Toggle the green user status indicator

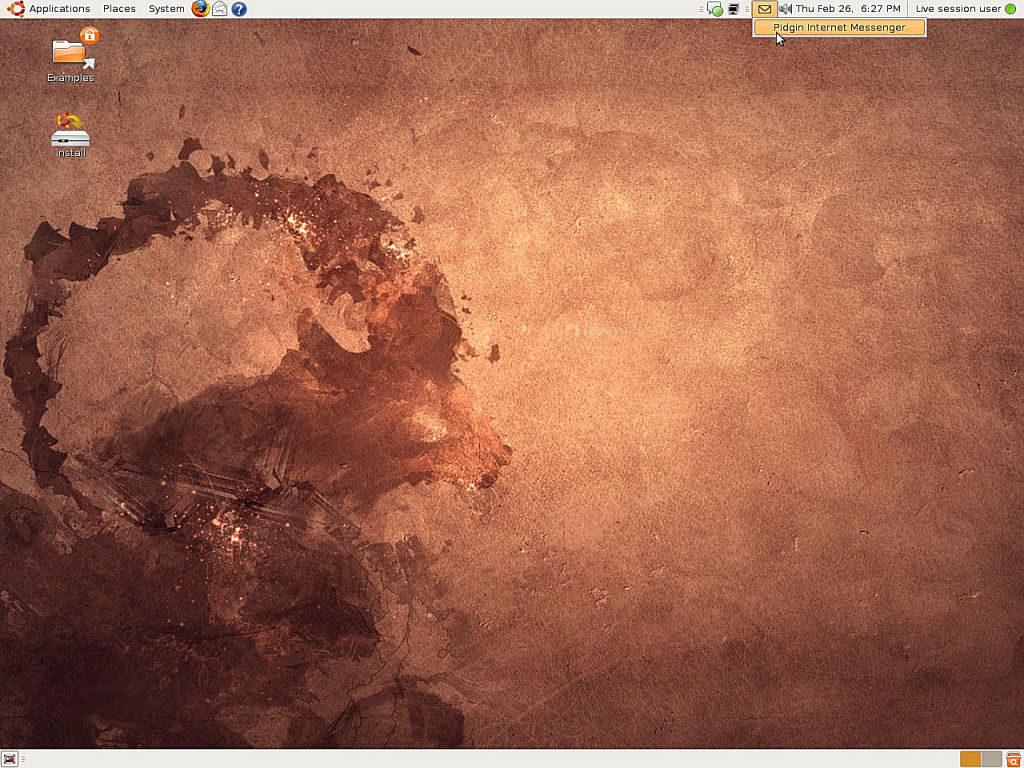[1011, 9]
